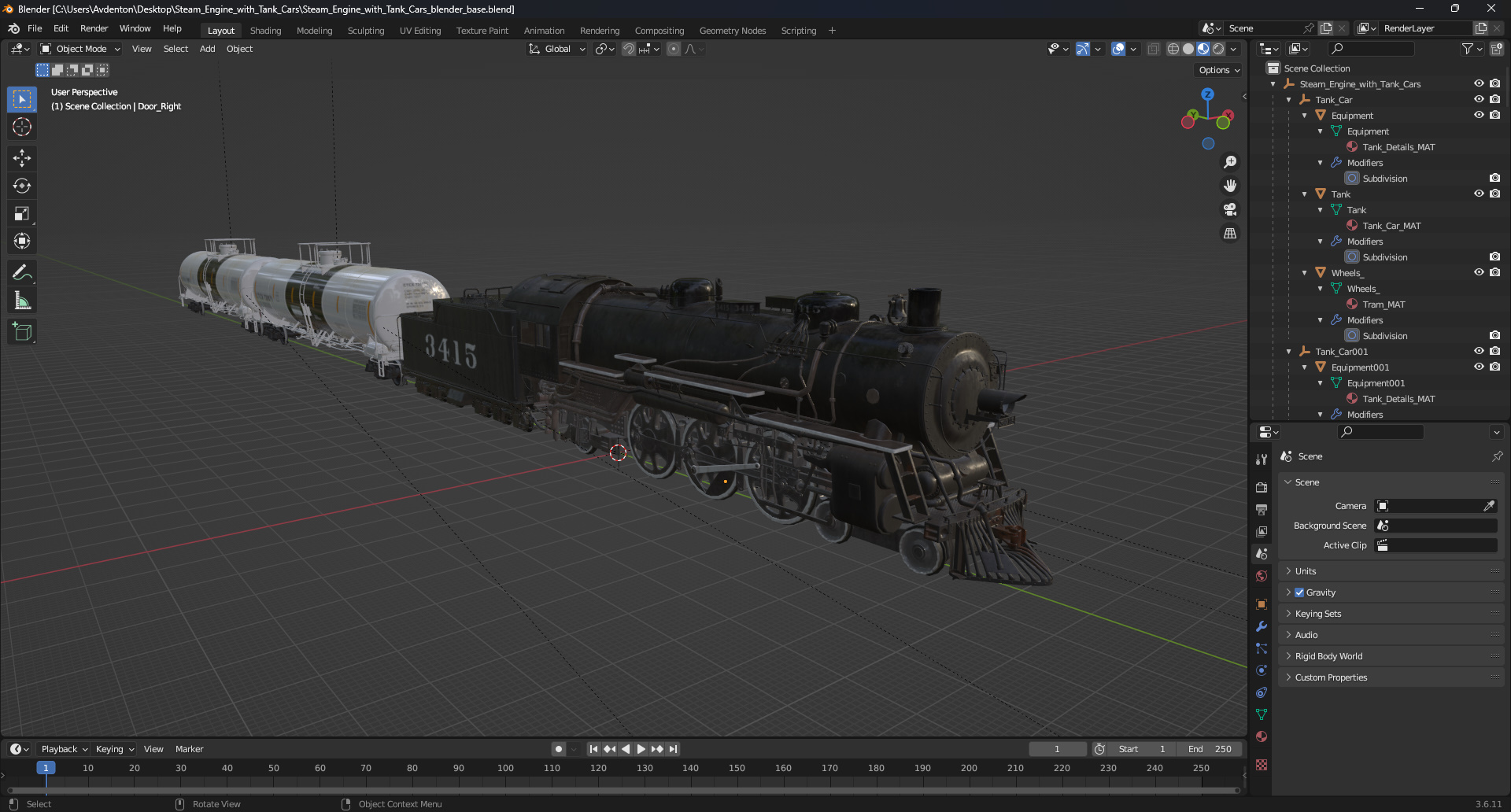Open the Object properties tab
The height and width of the screenshot is (812, 1511).
[1262, 604]
